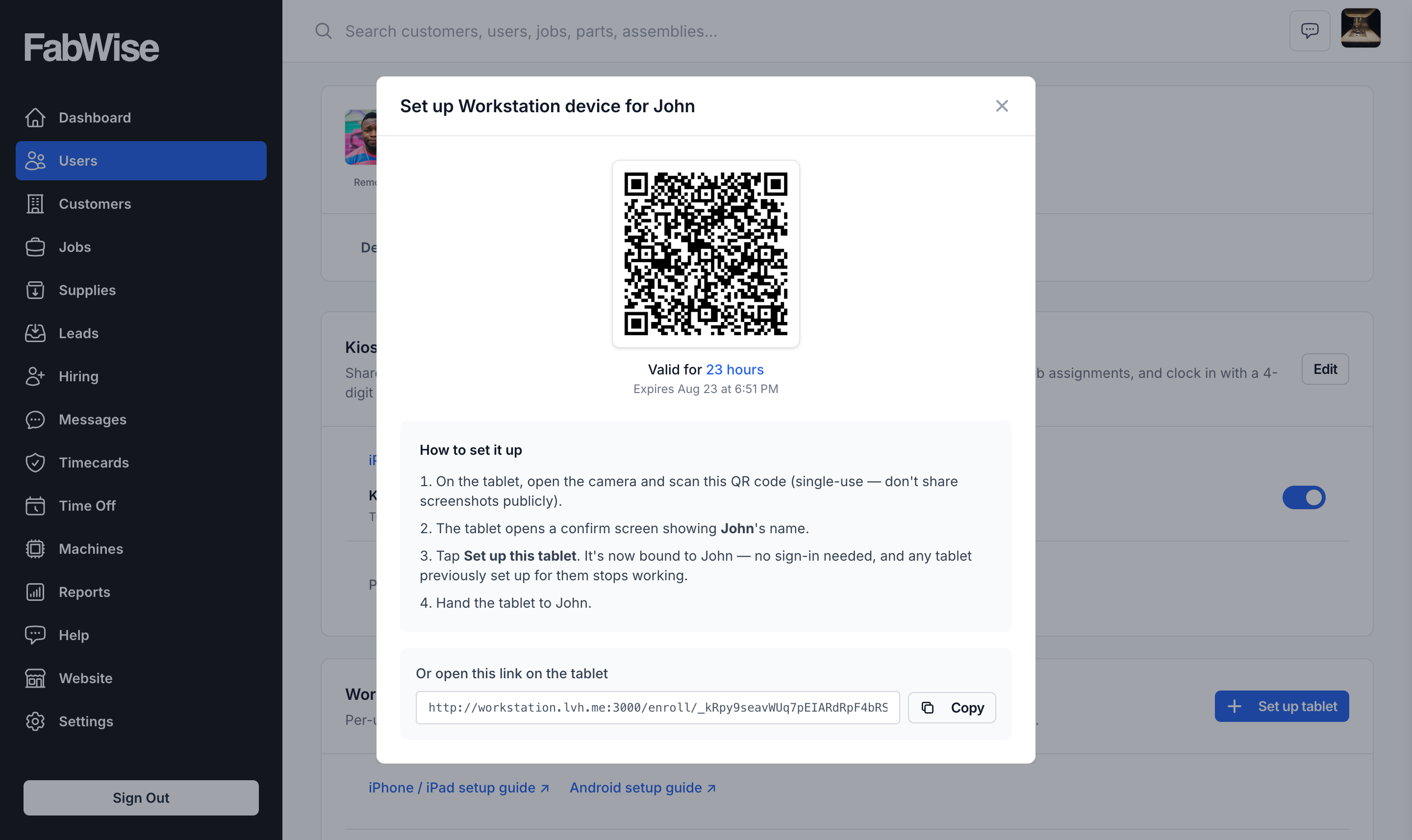Click the Timecards shield icon
1412x840 pixels.
point(35,463)
